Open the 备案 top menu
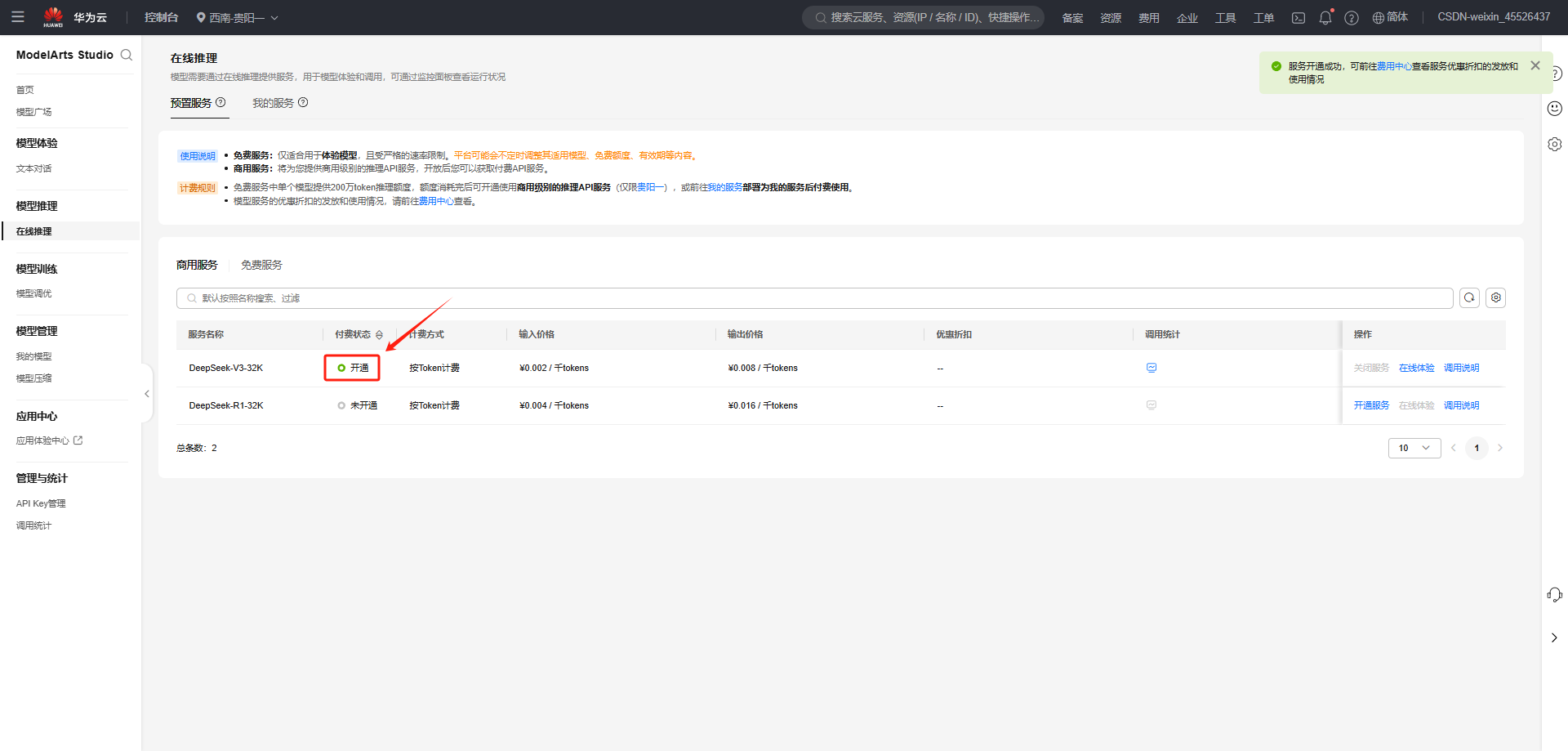Image resolution: width=1568 pixels, height=751 pixels. coord(1072,17)
